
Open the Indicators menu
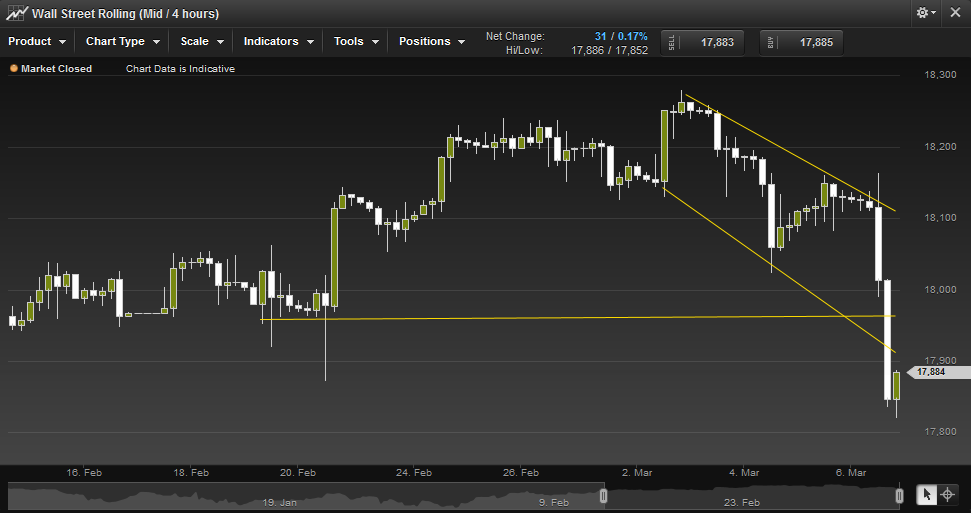tap(278, 42)
